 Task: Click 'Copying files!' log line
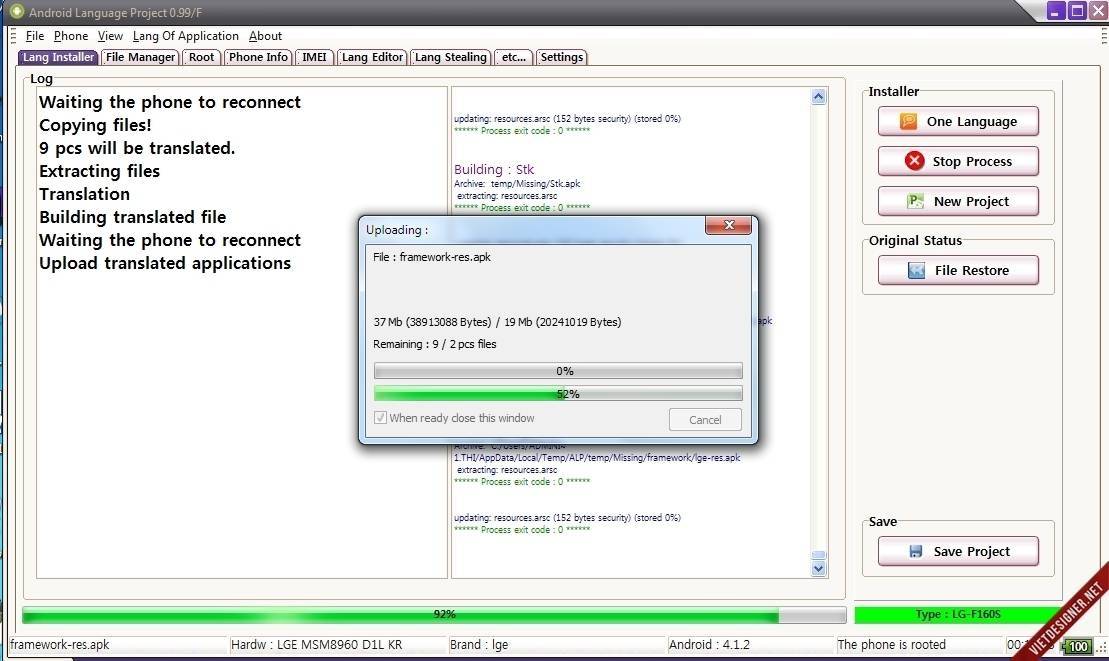pos(95,125)
